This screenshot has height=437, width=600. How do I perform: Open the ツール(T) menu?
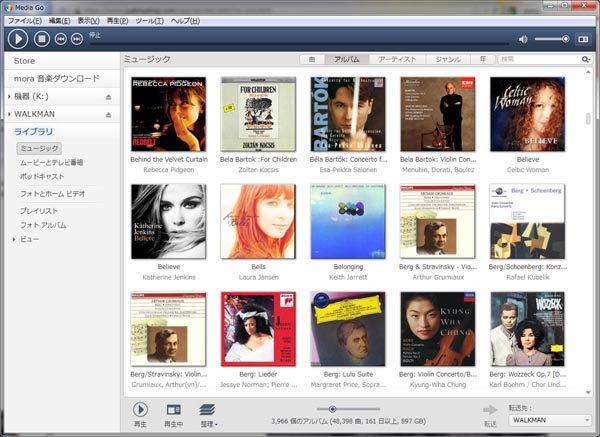[149, 21]
